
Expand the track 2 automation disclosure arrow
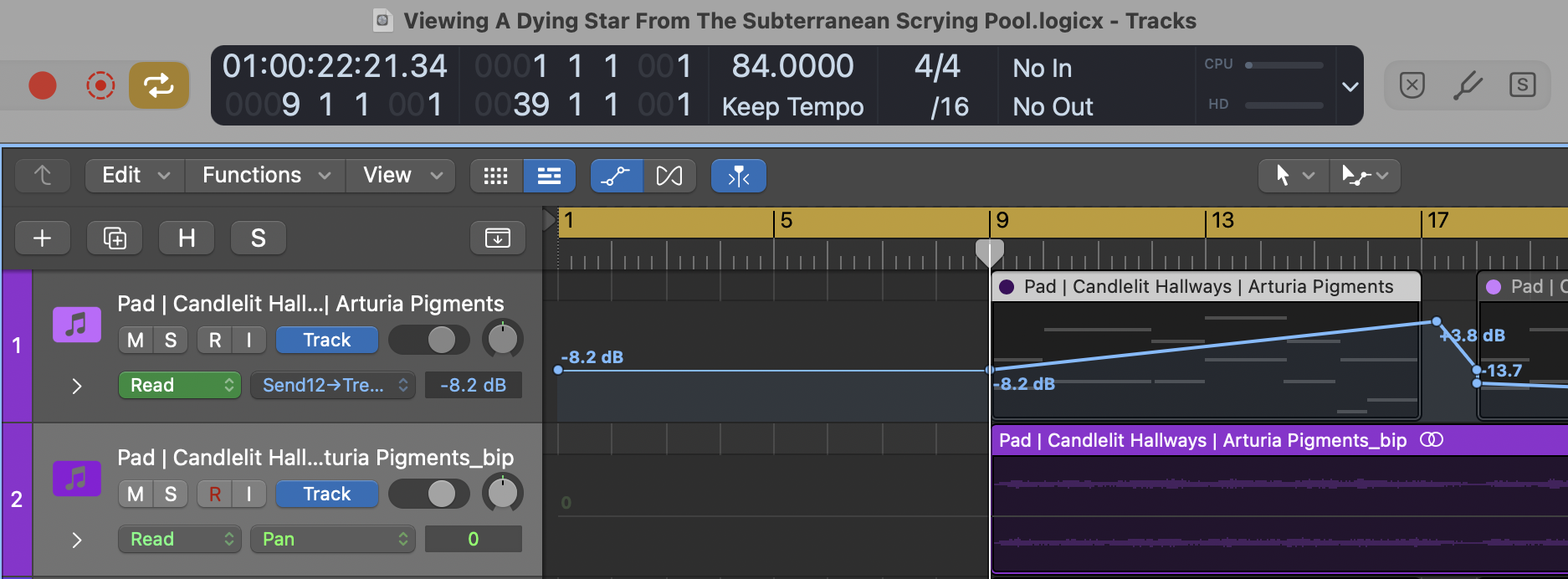(x=77, y=540)
